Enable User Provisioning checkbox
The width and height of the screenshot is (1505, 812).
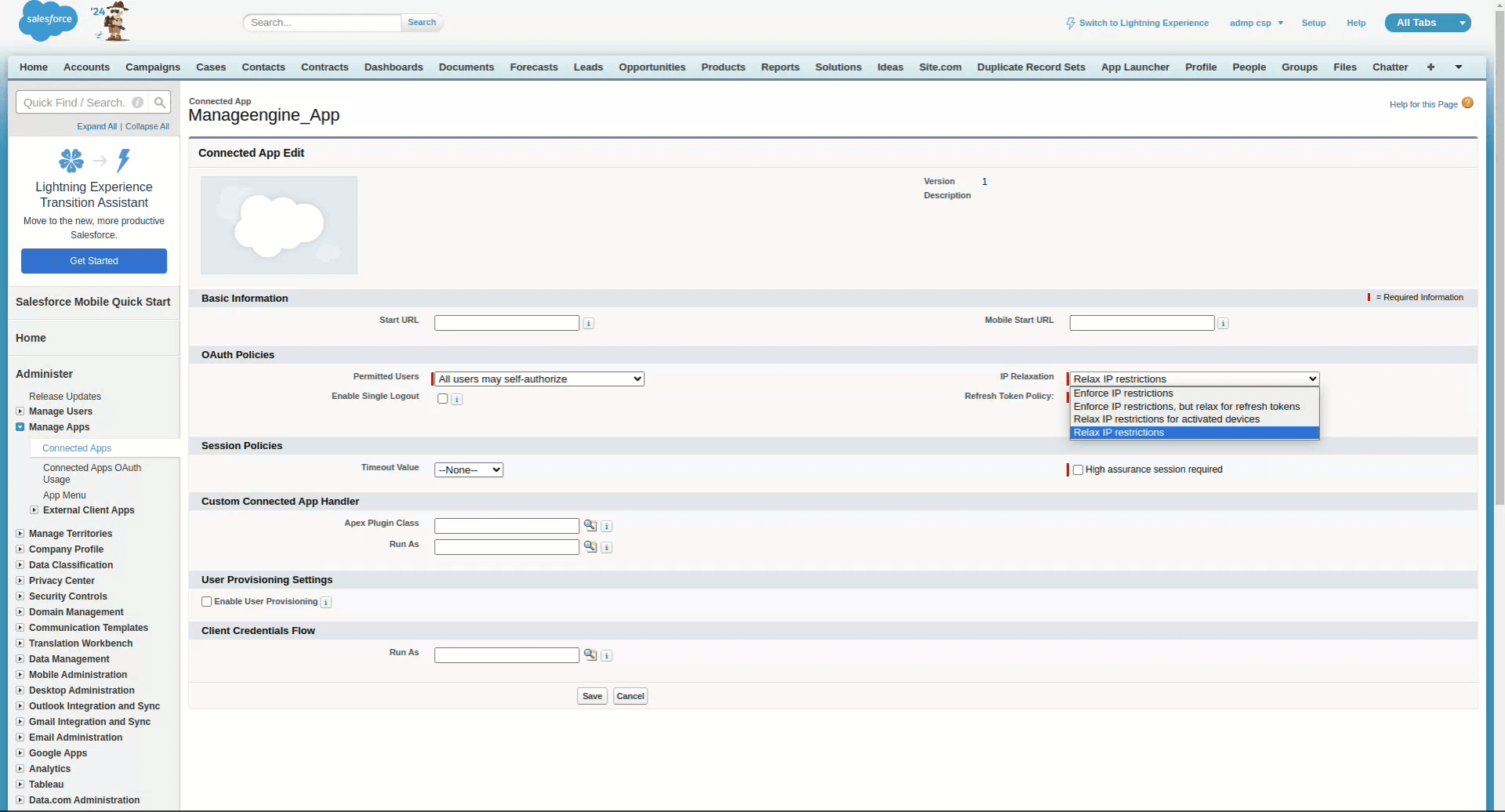(x=206, y=601)
